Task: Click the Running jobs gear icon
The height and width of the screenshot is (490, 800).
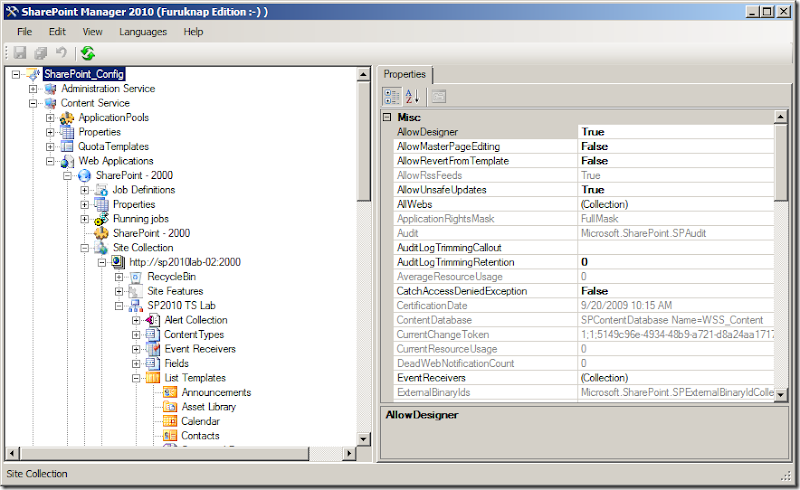Action: click(x=102, y=219)
